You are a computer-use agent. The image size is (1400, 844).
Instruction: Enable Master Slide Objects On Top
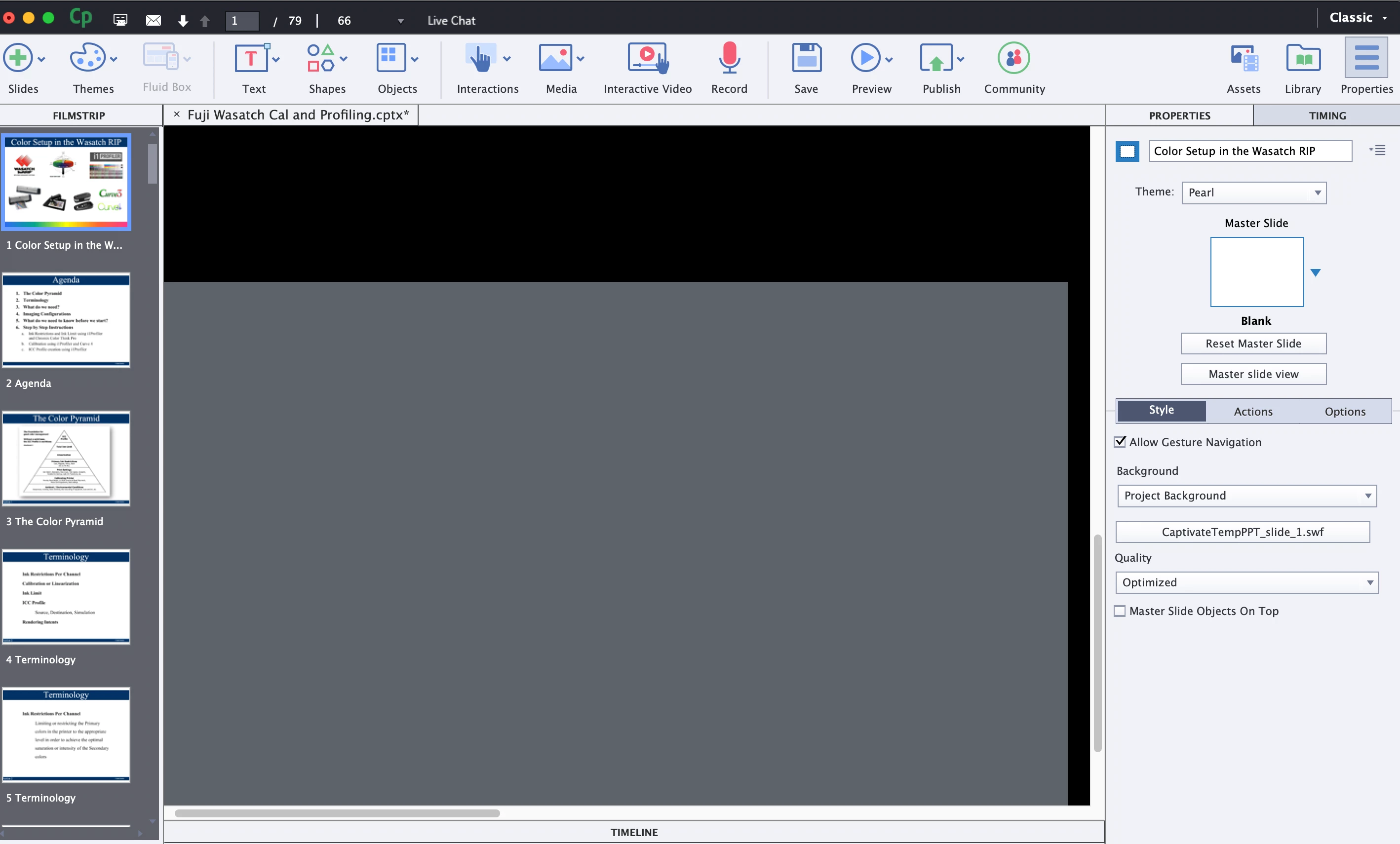(x=1120, y=611)
